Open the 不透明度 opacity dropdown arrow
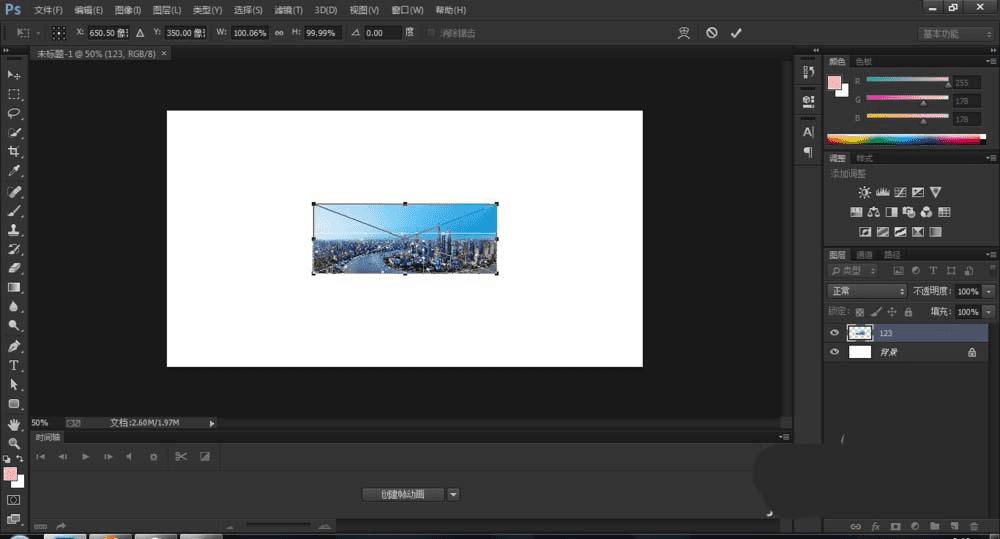Viewport: 1000px width, 539px height. tap(989, 291)
